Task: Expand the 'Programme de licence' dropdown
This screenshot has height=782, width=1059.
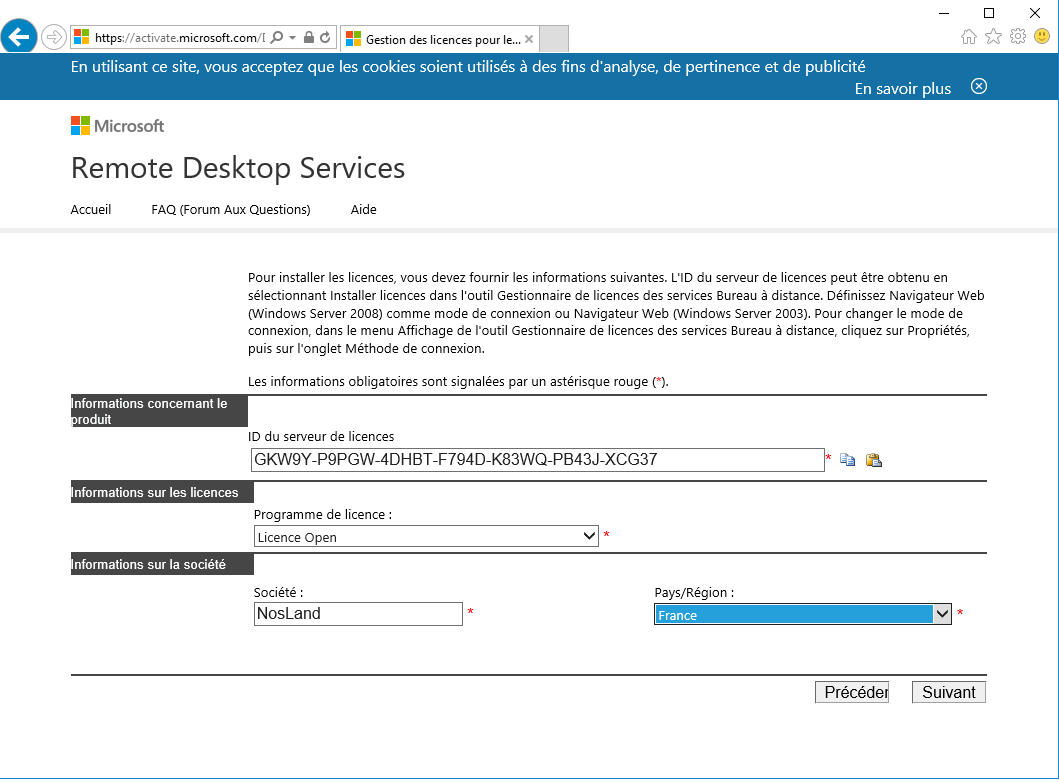Action: 426,537
